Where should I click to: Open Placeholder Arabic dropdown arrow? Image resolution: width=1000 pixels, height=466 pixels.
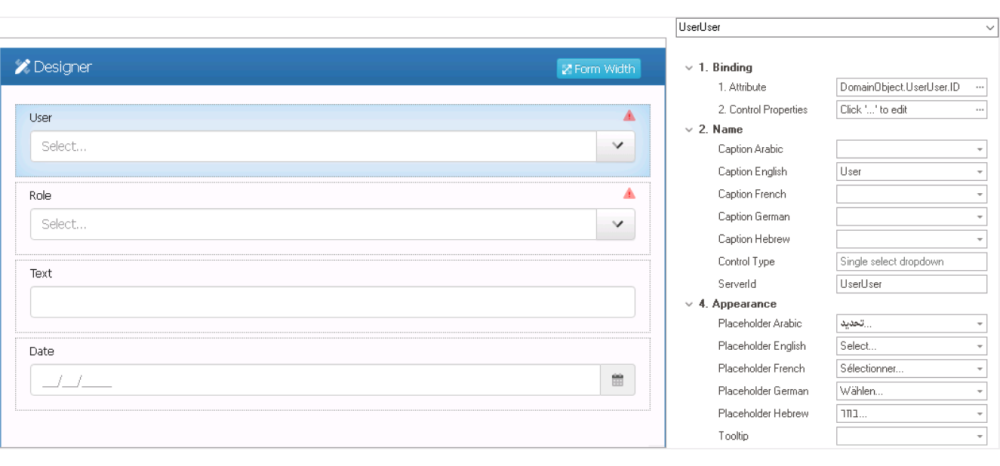pyautogui.click(x=980, y=324)
